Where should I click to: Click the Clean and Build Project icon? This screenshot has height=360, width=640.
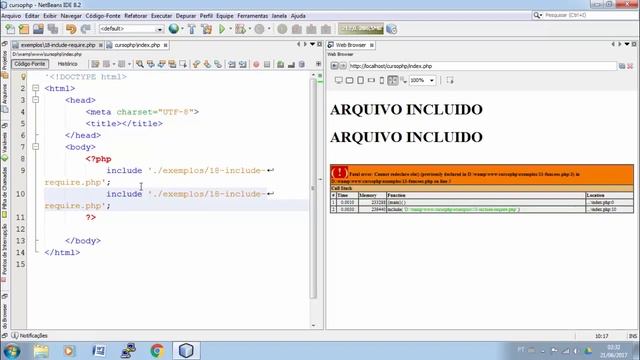(207, 29)
